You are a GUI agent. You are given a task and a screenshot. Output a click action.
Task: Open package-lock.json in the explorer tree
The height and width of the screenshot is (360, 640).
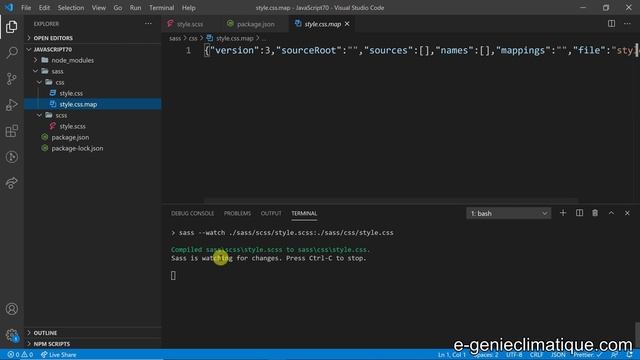77,148
